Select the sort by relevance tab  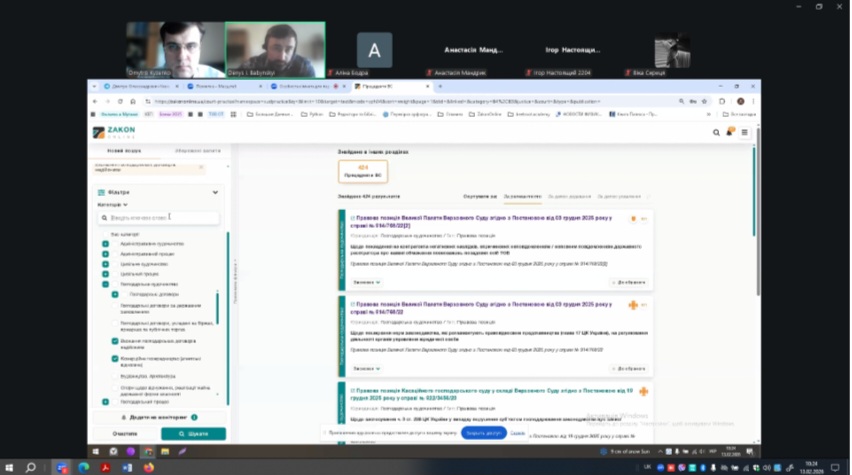(522, 197)
